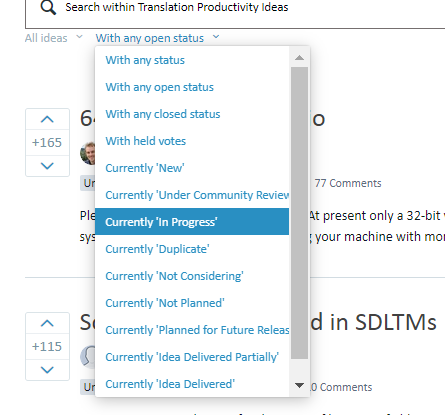The height and width of the screenshot is (415, 445).
Task: Click the dropdown list scroll-down arrow
Action: (299, 385)
